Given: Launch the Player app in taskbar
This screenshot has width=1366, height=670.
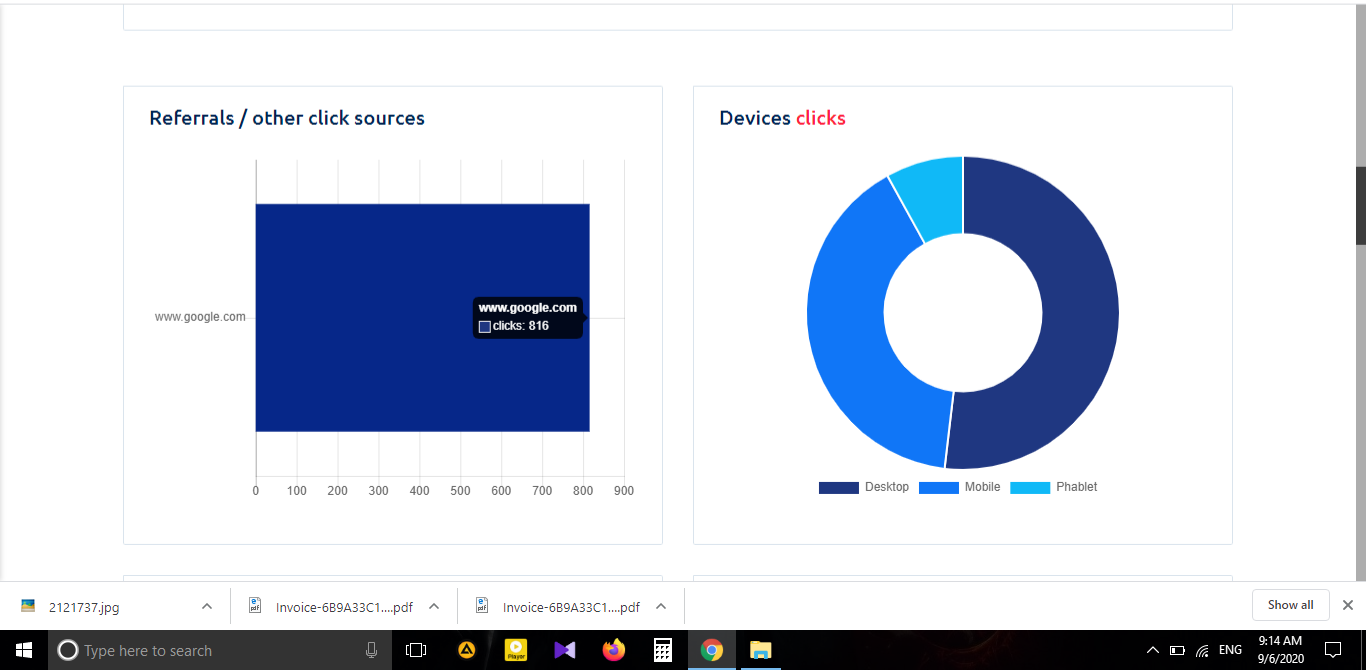Looking at the screenshot, I should click(x=516, y=650).
